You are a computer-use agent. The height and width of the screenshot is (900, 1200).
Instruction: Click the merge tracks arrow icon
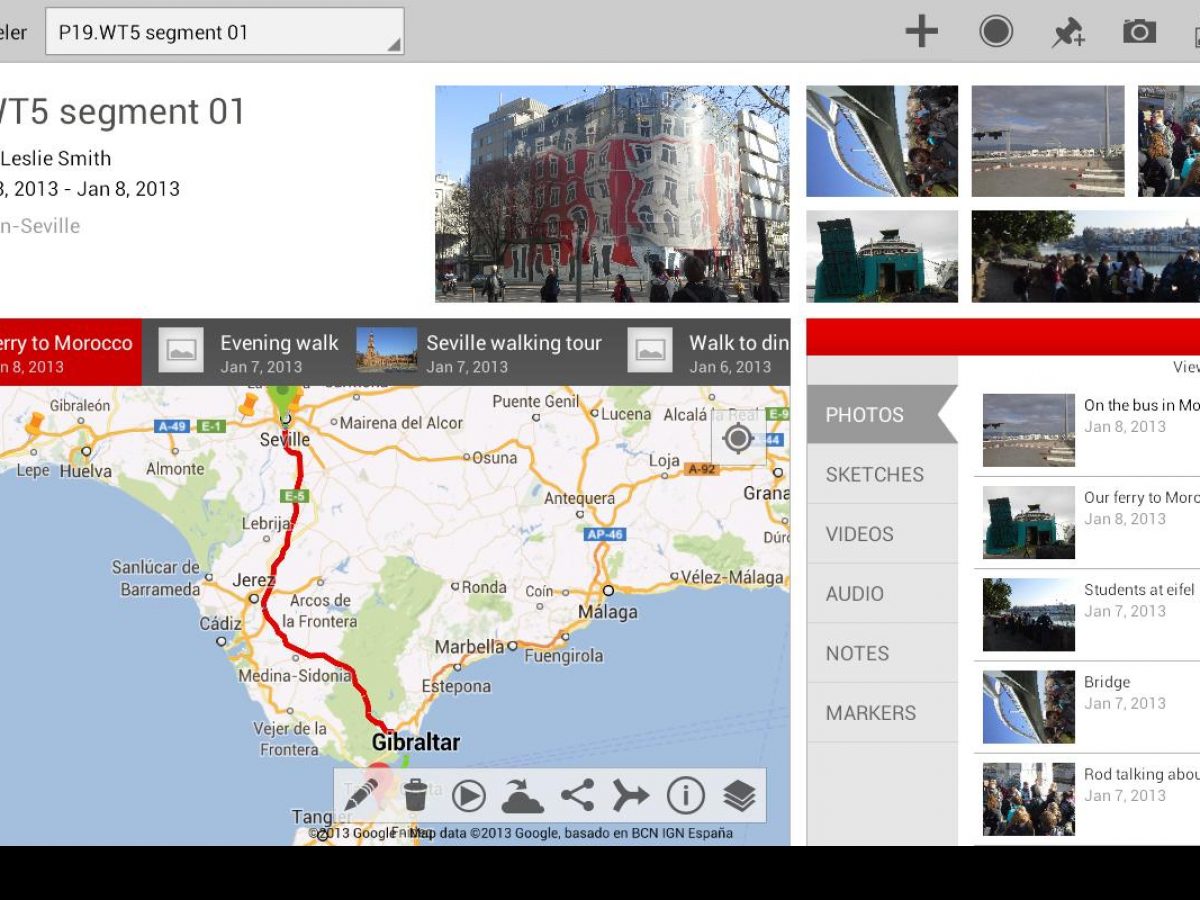[631, 796]
